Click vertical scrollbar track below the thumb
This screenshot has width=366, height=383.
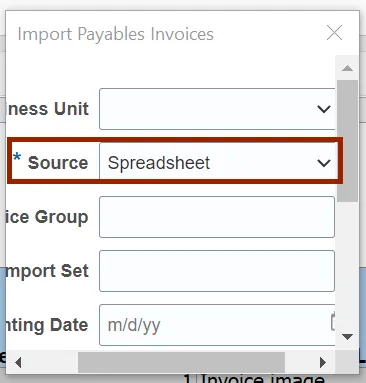[347, 265]
